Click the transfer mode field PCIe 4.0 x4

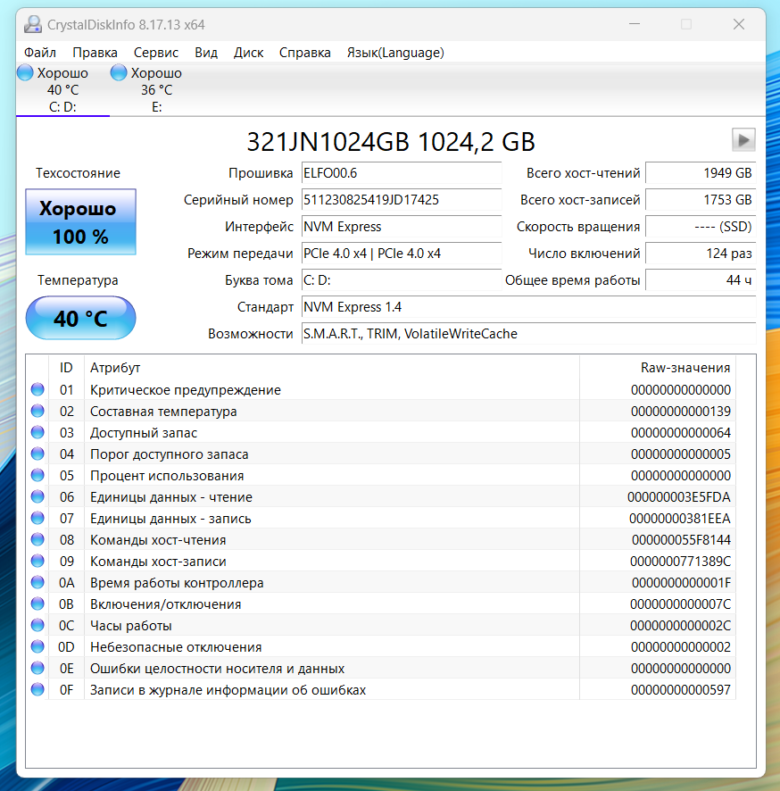tap(402, 253)
